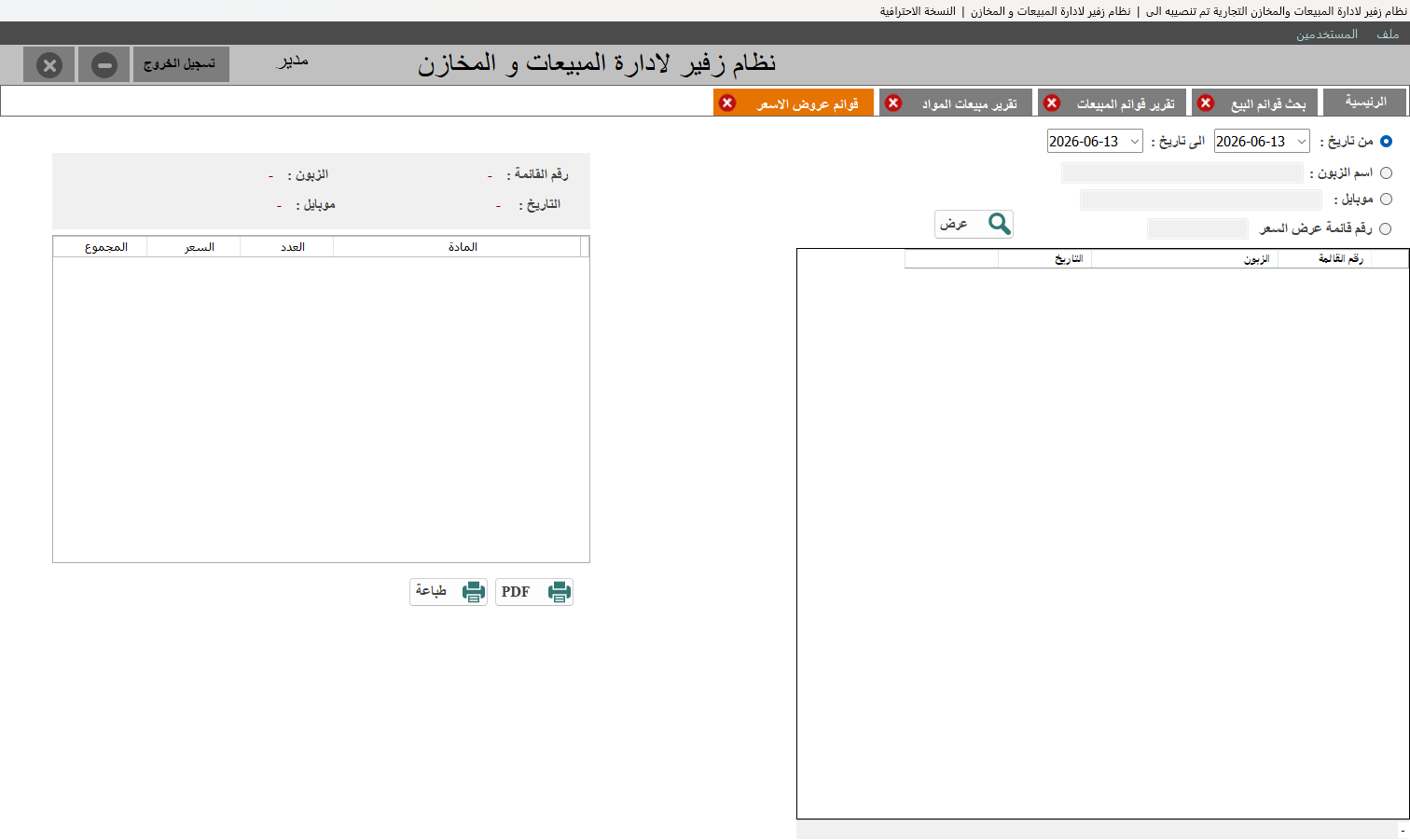
Task: Click the عرض text on search button
Action: [x=953, y=224]
